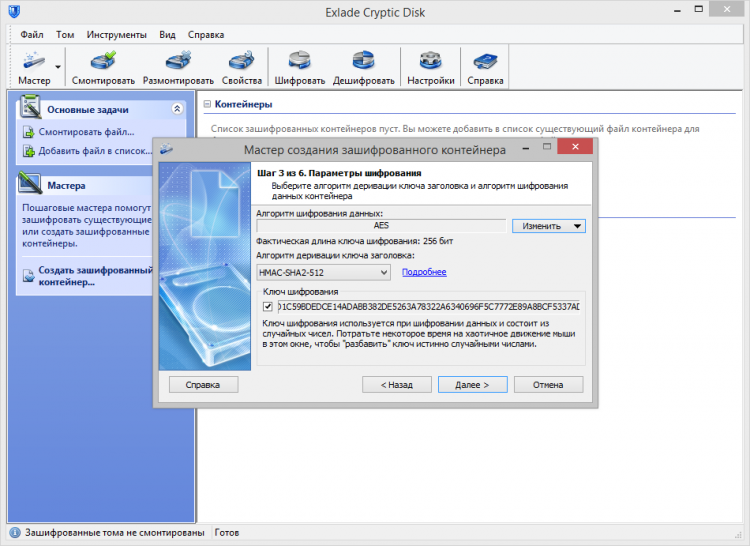The image size is (750, 546).
Task: Click the Шаг 3 из 6 heading
Action: pos(339,173)
